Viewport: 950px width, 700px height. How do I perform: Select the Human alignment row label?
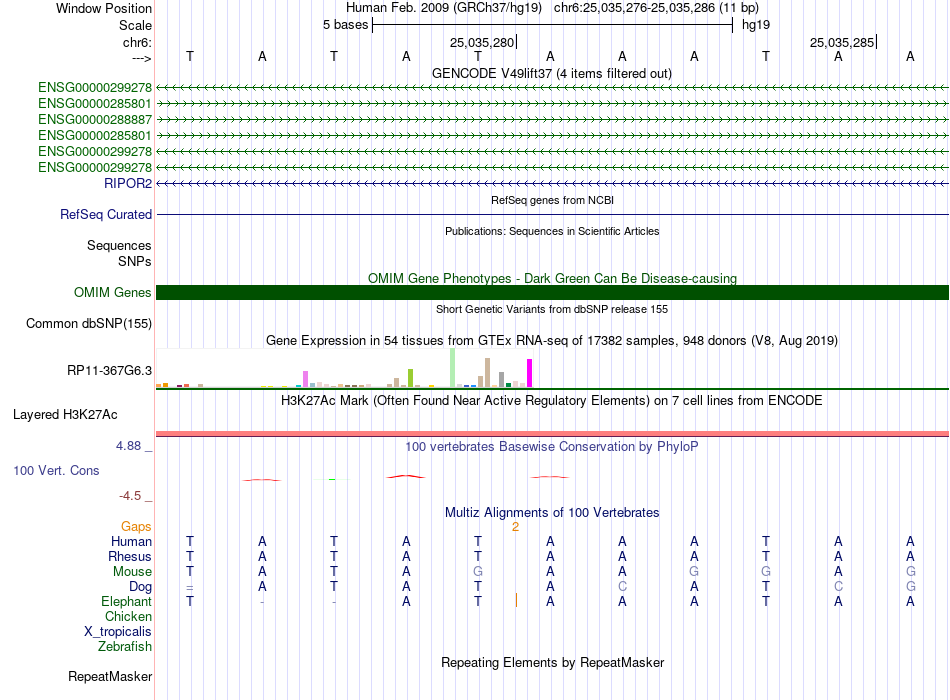coord(131,541)
